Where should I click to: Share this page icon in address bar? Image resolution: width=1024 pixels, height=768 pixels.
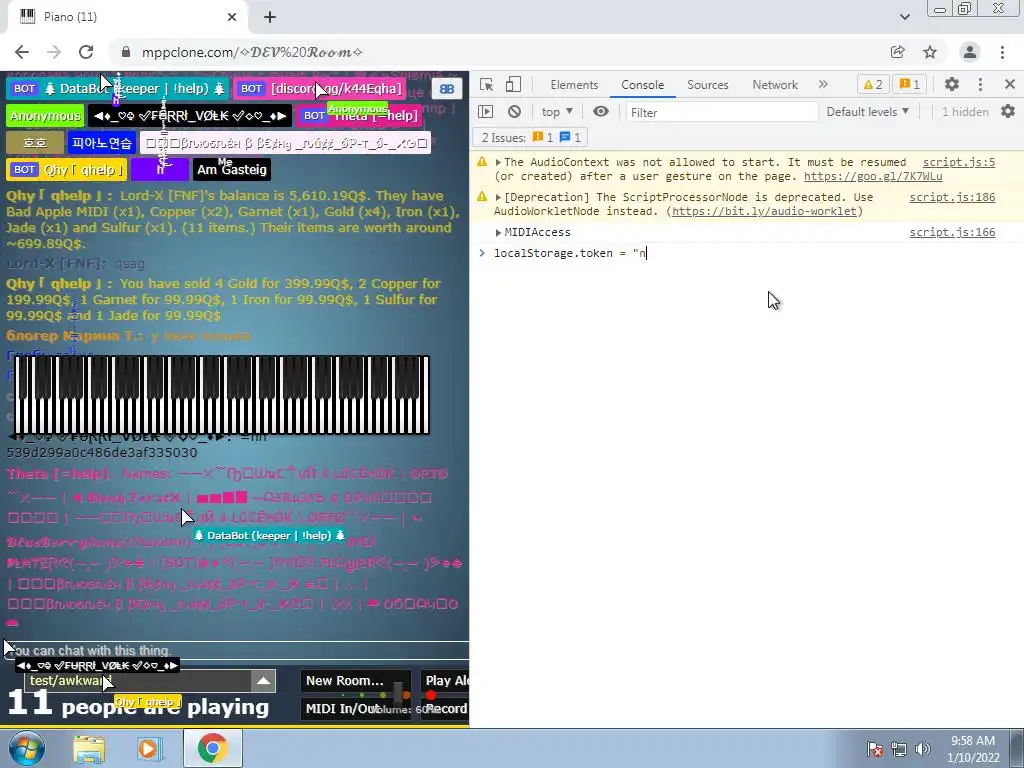point(898,52)
